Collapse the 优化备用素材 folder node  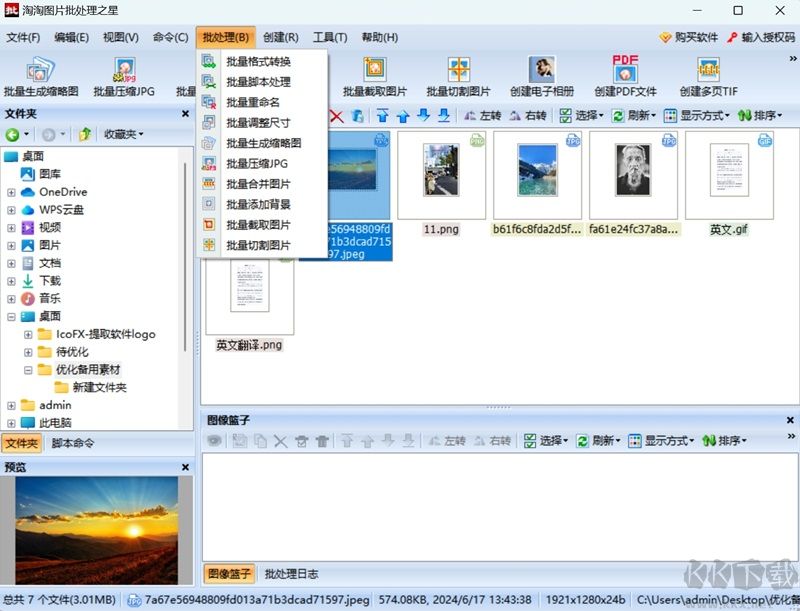(x=29, y=370)
